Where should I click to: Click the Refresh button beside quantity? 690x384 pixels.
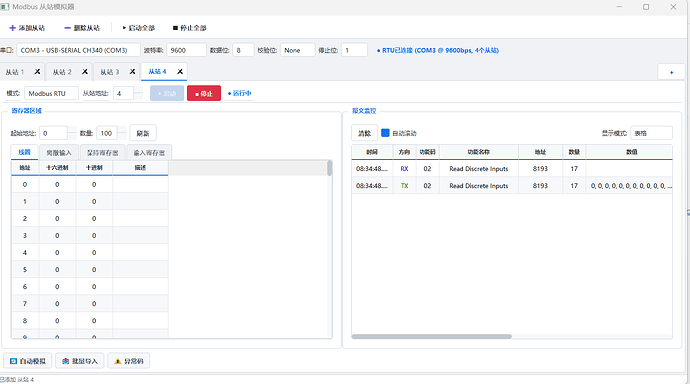pyautogui.click(x=143, y=133)
